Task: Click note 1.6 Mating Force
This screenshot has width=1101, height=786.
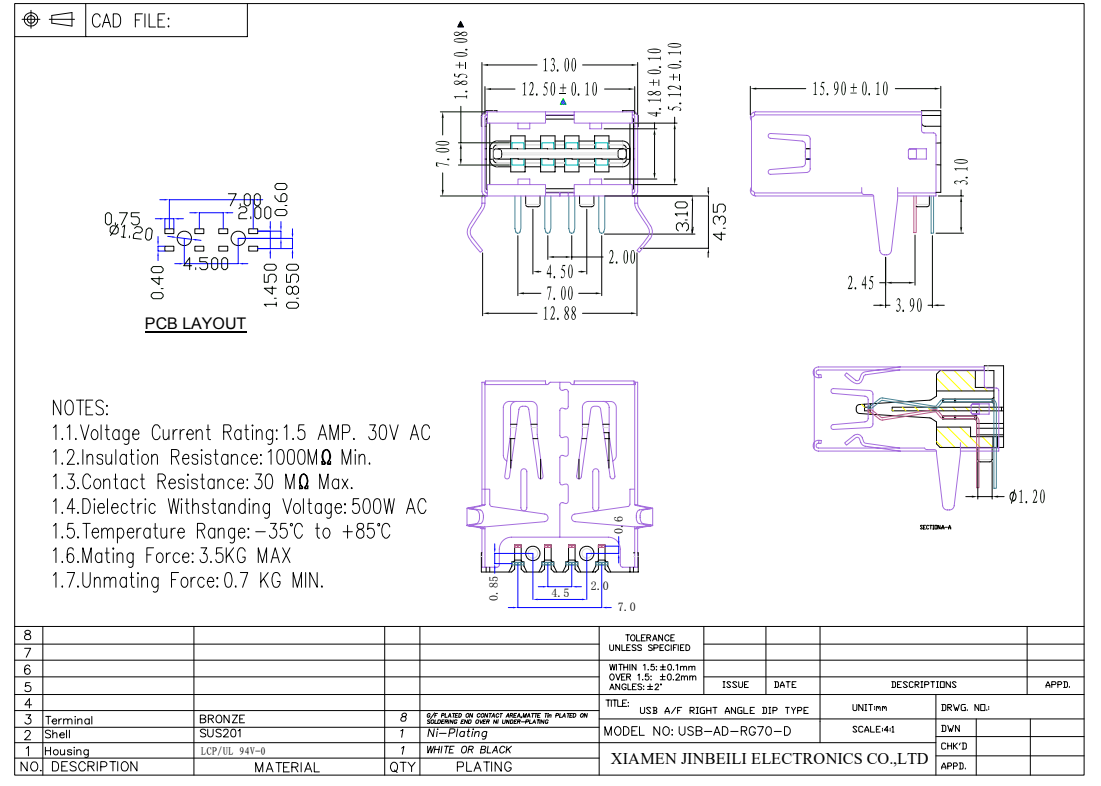Action: click(171, 556)
